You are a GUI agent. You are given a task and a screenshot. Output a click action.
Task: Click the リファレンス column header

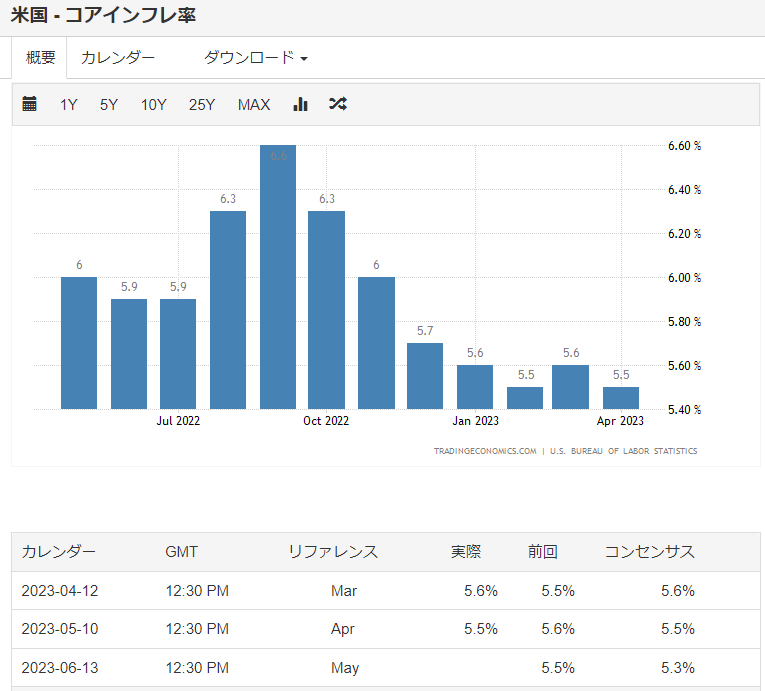[333, 552]
